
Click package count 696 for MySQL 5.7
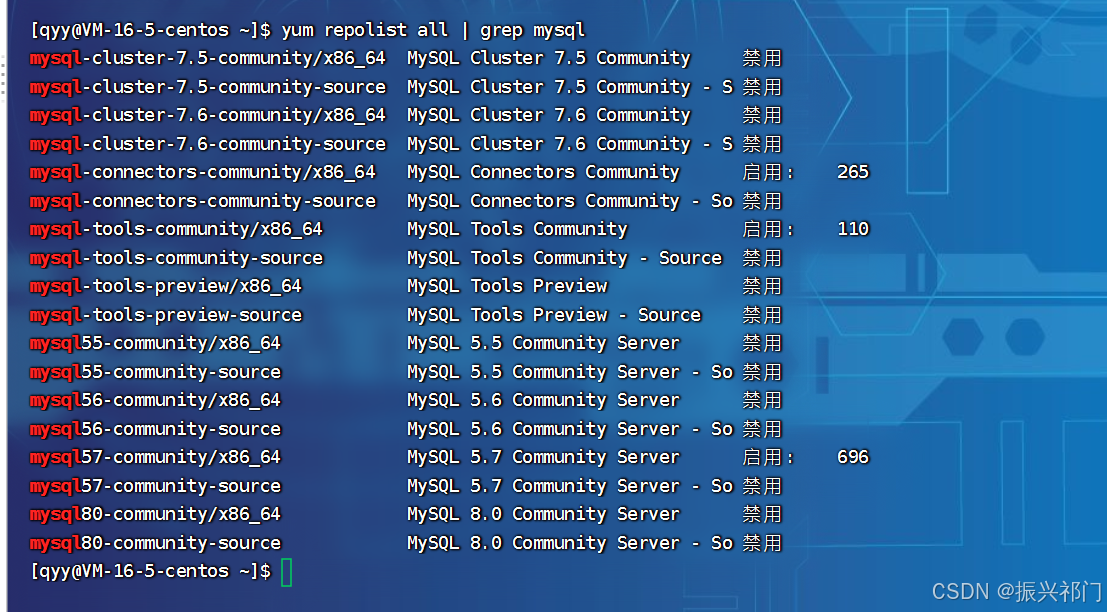[x=853, y=457]
